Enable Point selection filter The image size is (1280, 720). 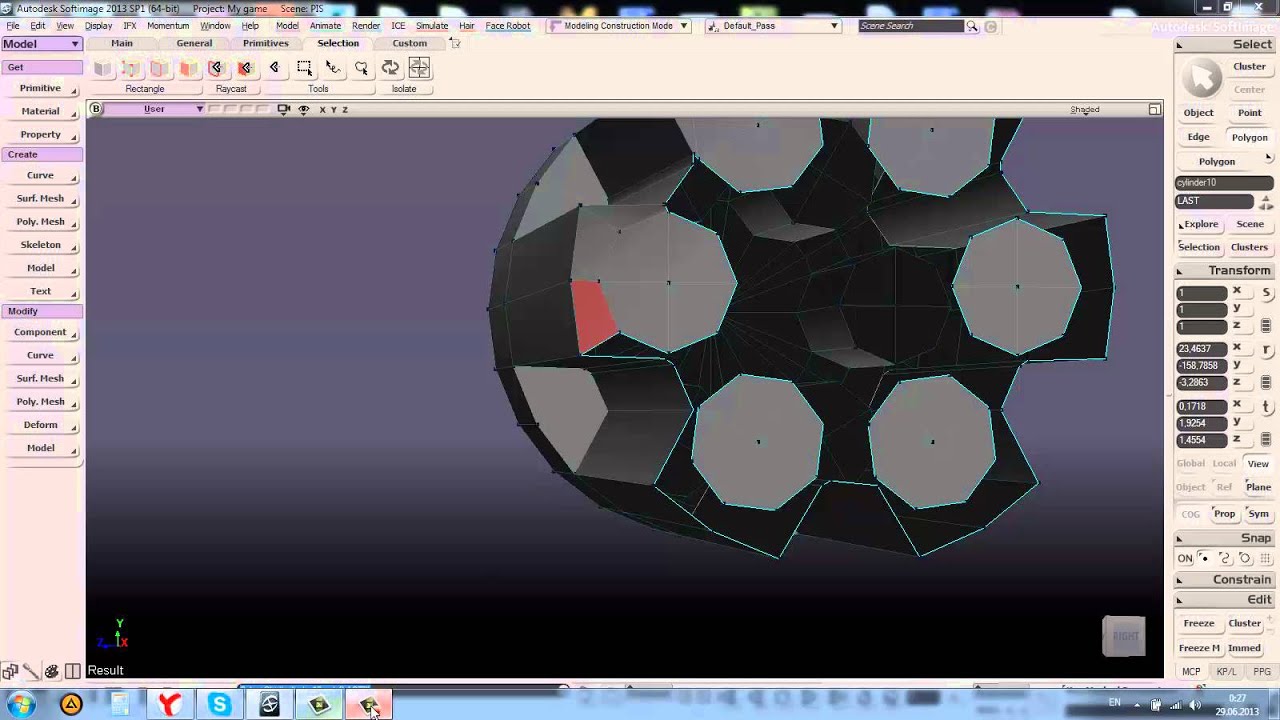click(1249, 113)
